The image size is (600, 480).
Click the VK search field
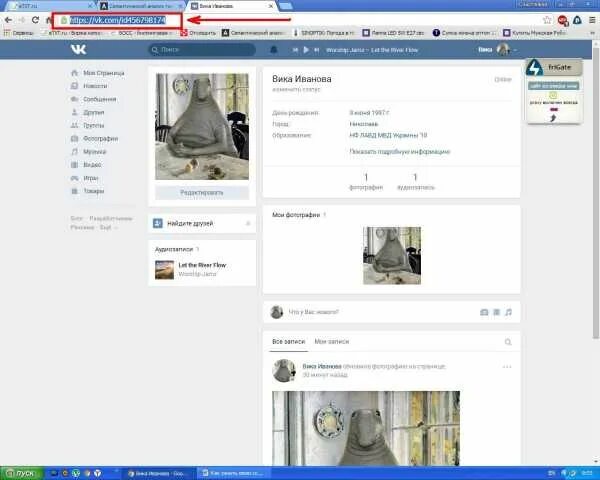click(202, 50)
